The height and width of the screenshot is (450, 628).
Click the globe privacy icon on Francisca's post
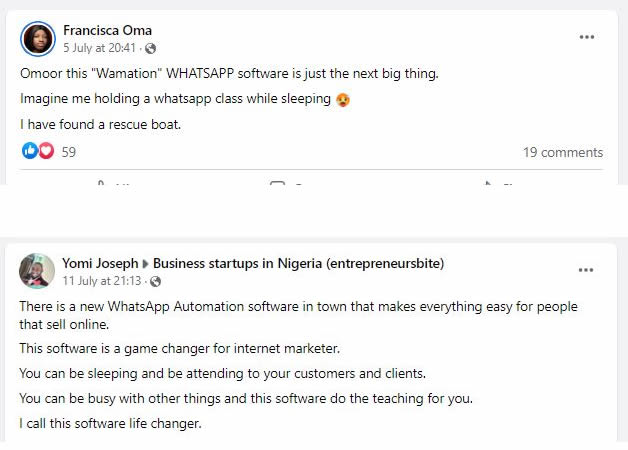click(x=151, y=48)
